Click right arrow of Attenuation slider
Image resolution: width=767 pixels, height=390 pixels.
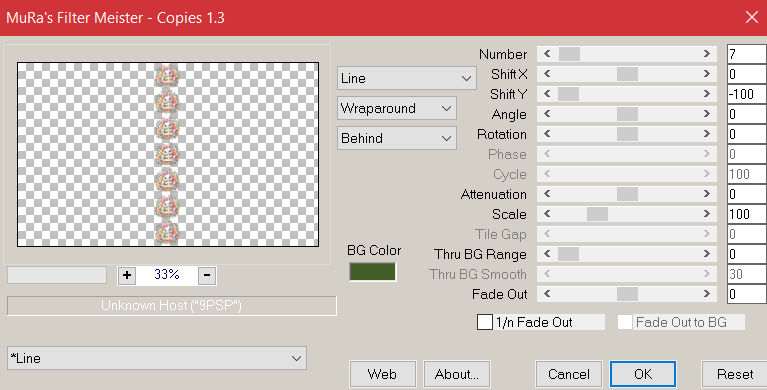point(707,194)
